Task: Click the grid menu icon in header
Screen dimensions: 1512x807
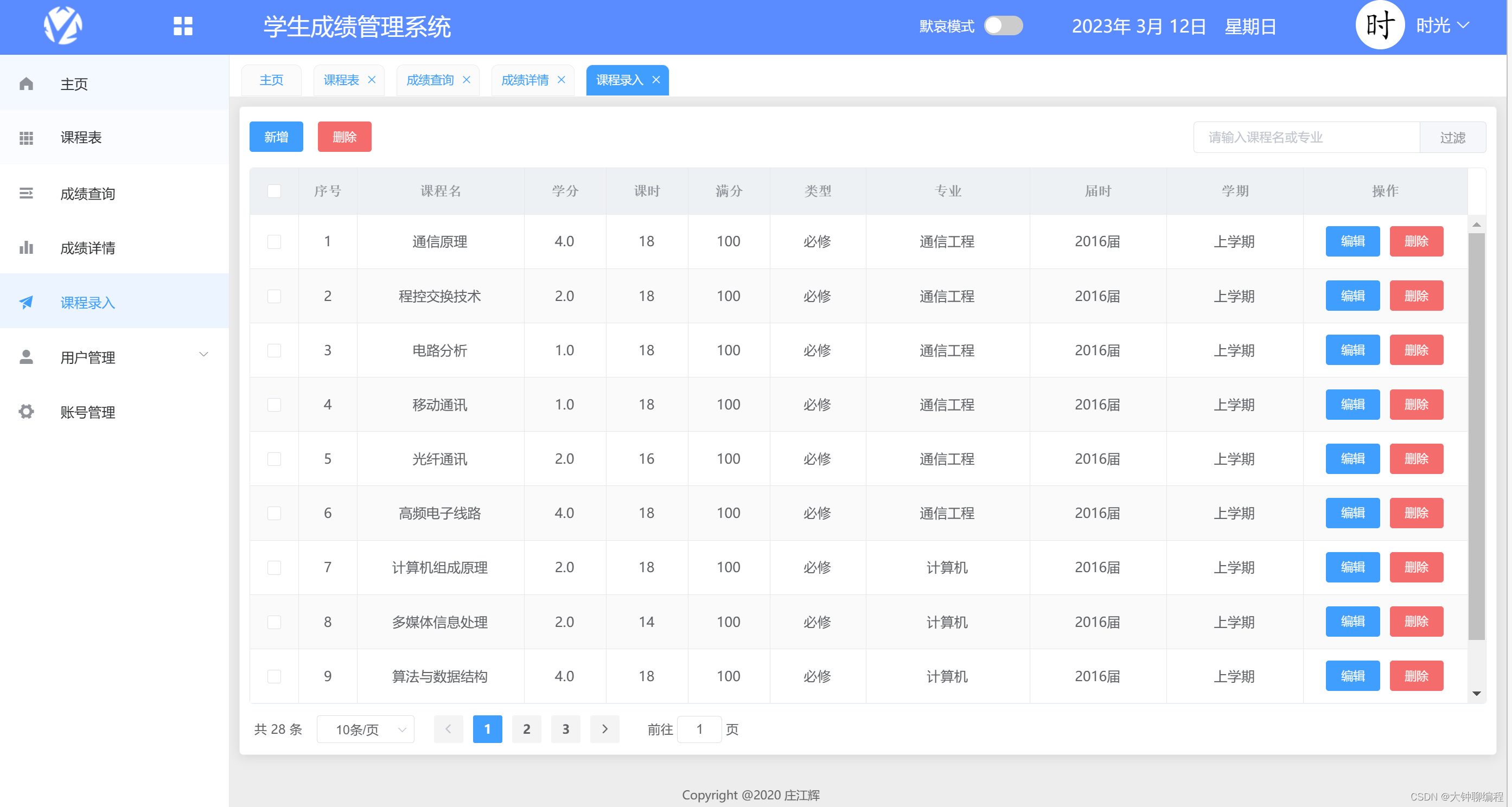Action: pyautogui.click(x=182, y=26)
